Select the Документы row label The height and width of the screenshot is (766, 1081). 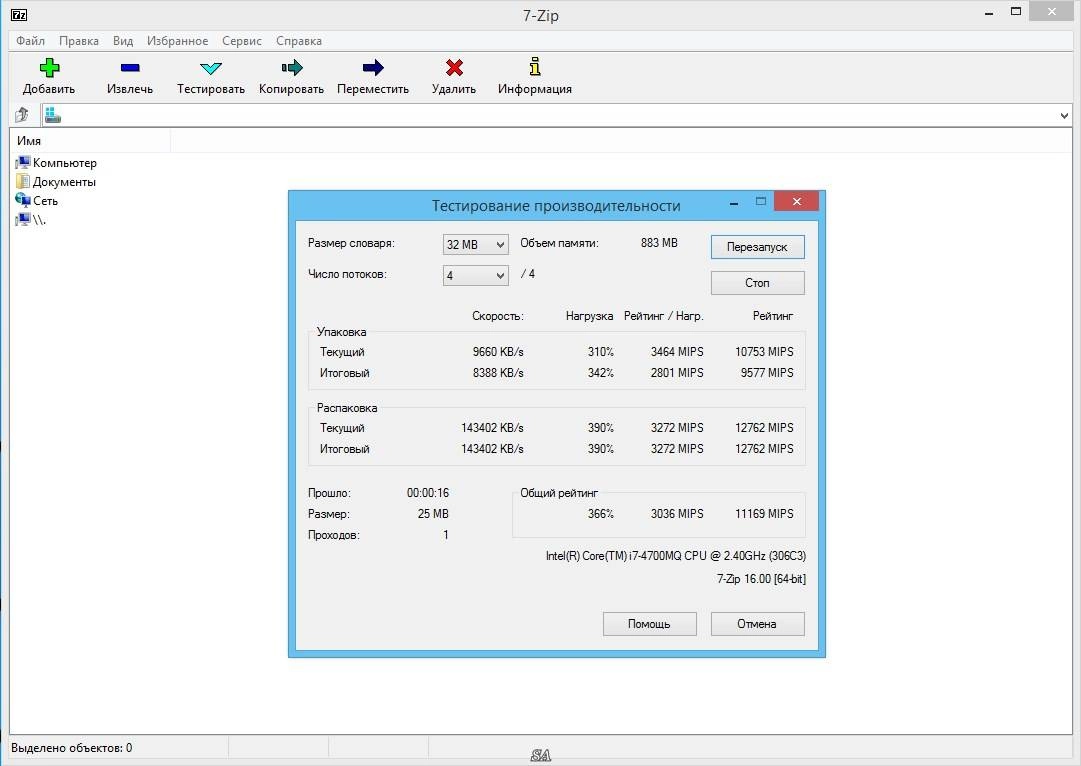pos(64,182)
